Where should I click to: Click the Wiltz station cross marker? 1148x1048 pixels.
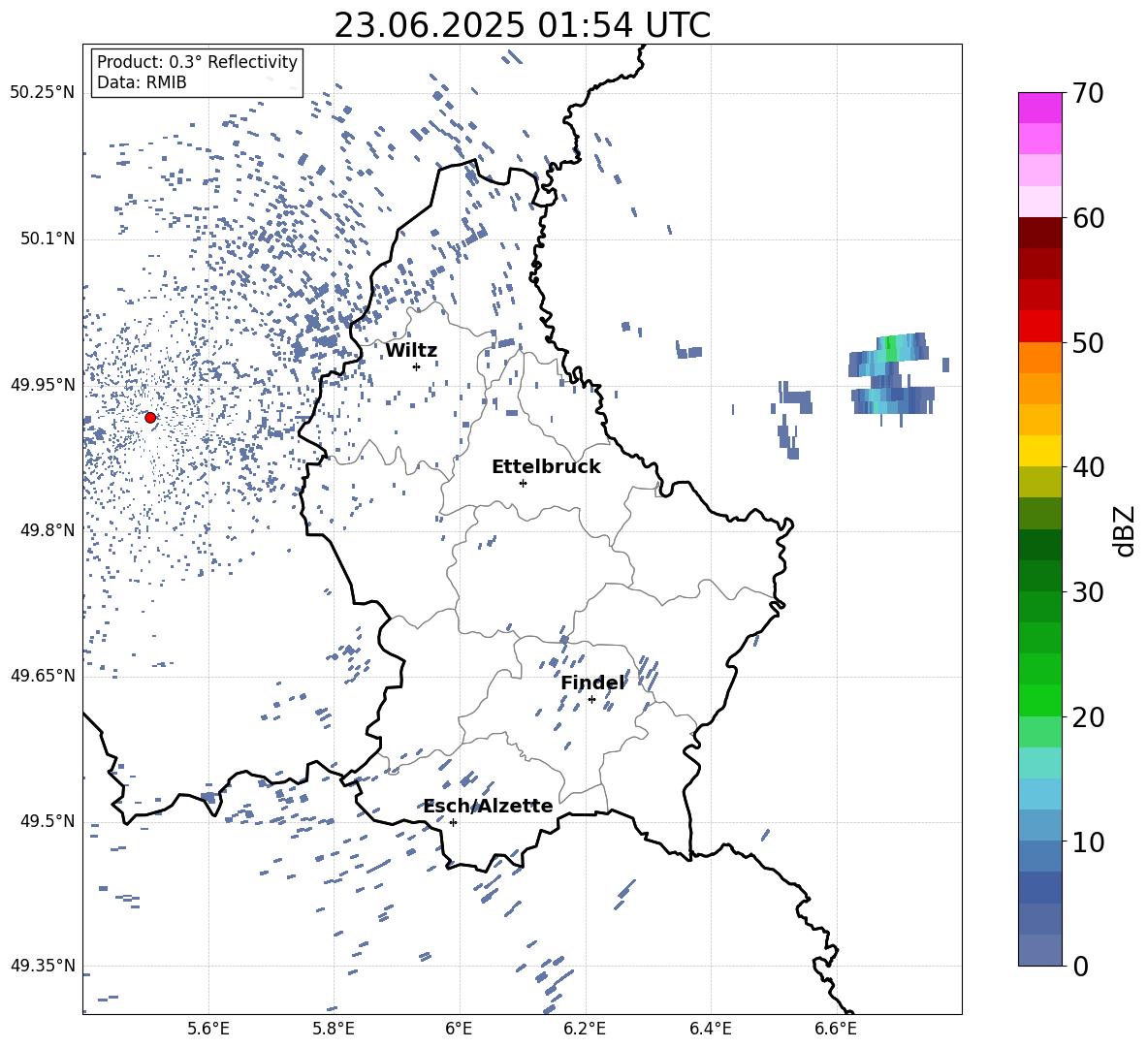(417, 366)
